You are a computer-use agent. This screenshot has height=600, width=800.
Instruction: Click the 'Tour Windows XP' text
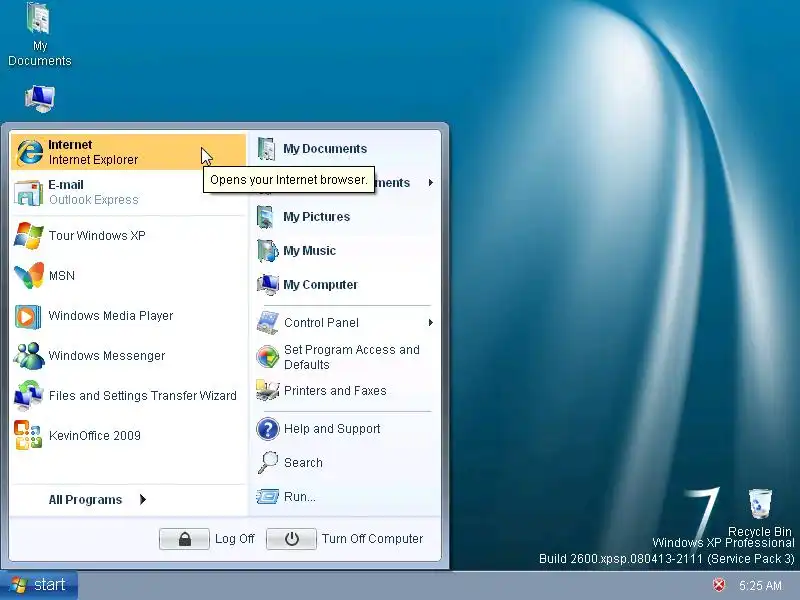[97, 236]
